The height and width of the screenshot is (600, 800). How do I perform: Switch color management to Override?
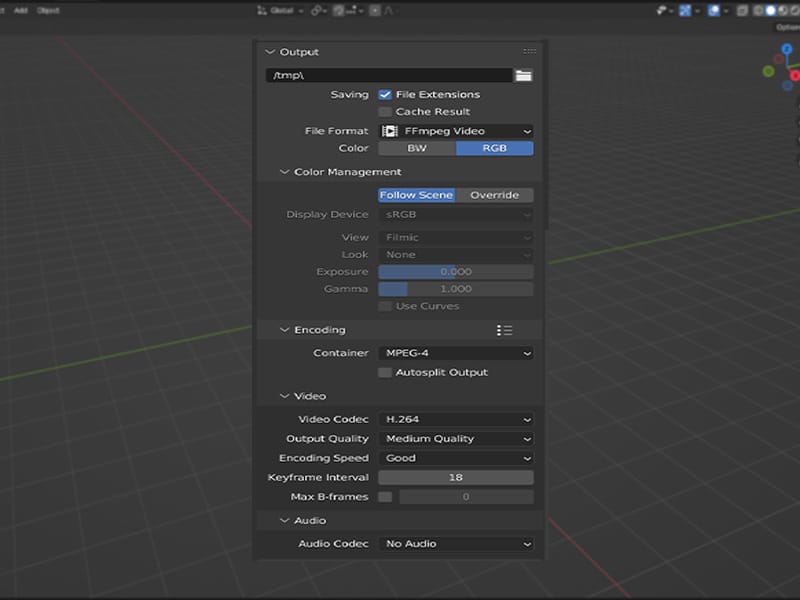click(496, 195)
